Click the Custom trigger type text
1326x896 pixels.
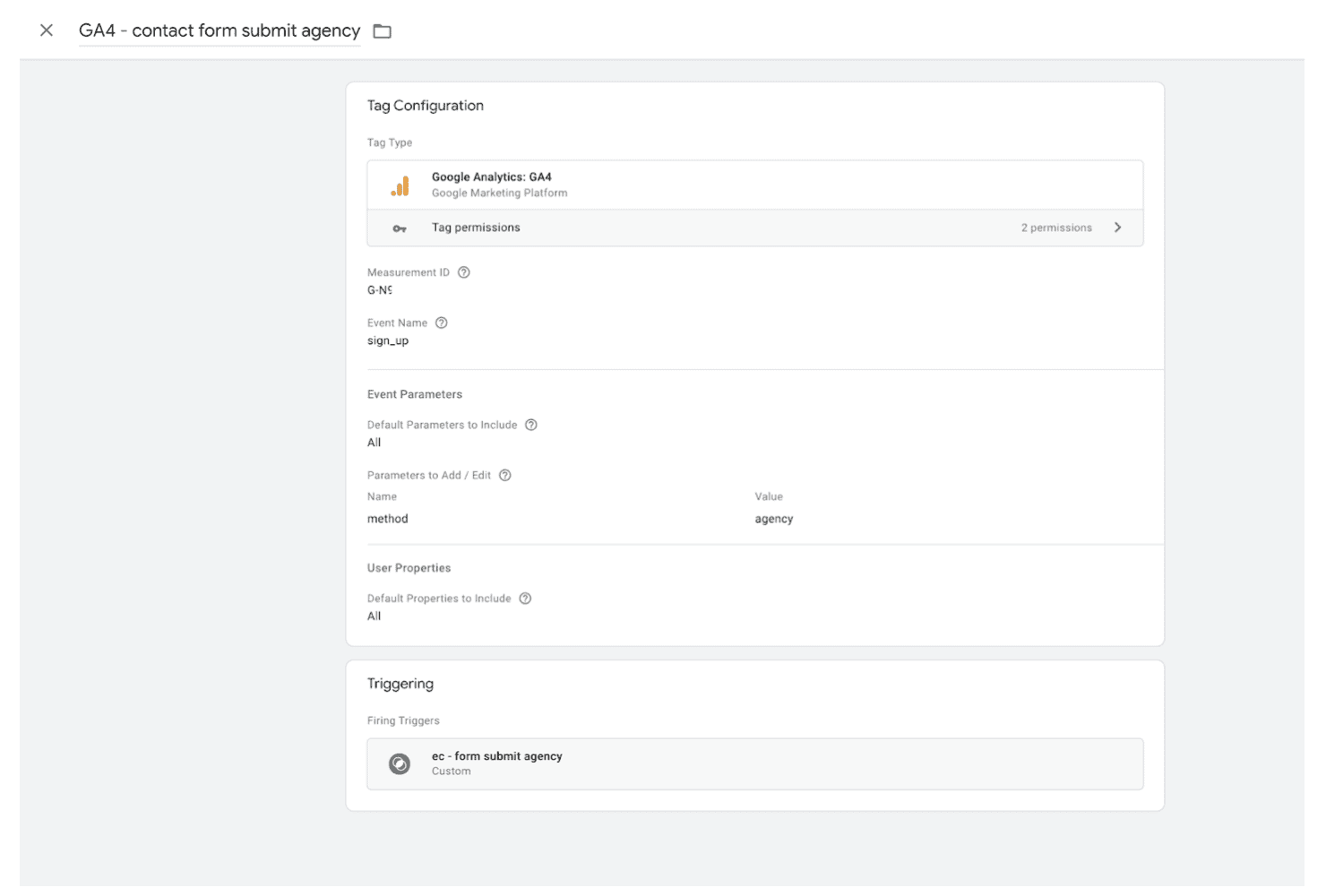click(x=452, y=771)
